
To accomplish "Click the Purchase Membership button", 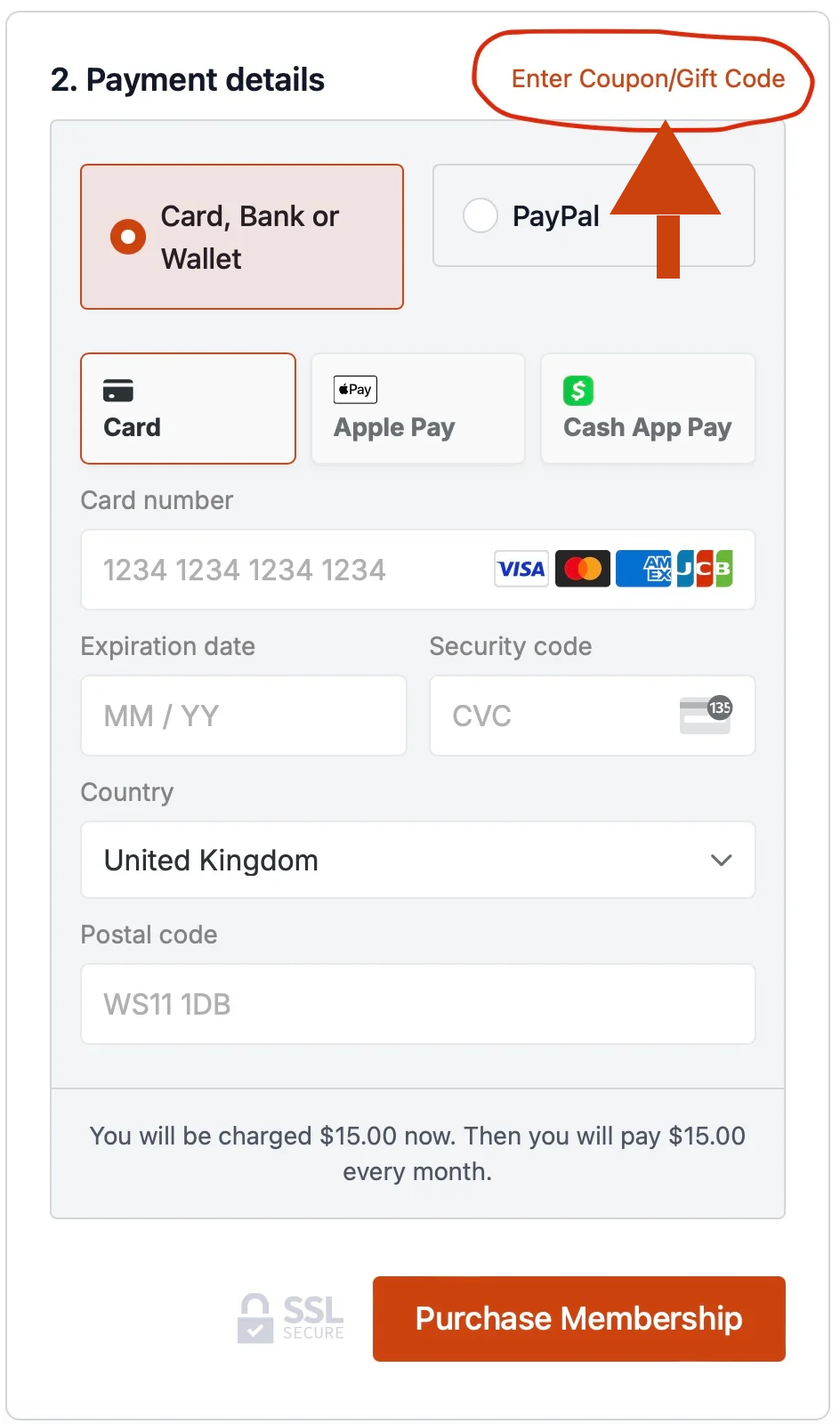I will pyautogui.click(x=578, y=1318).
